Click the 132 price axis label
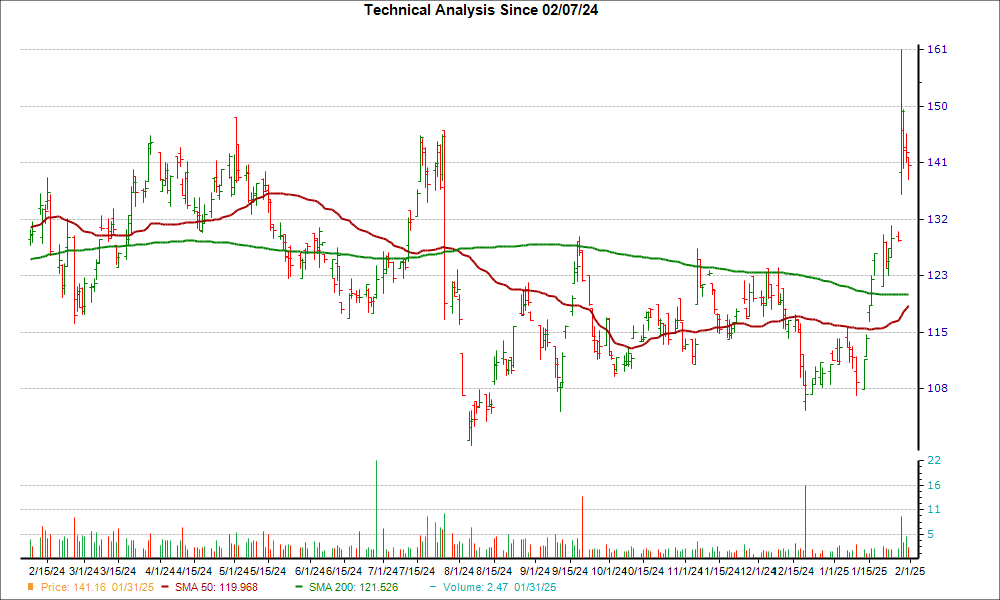 937,219
